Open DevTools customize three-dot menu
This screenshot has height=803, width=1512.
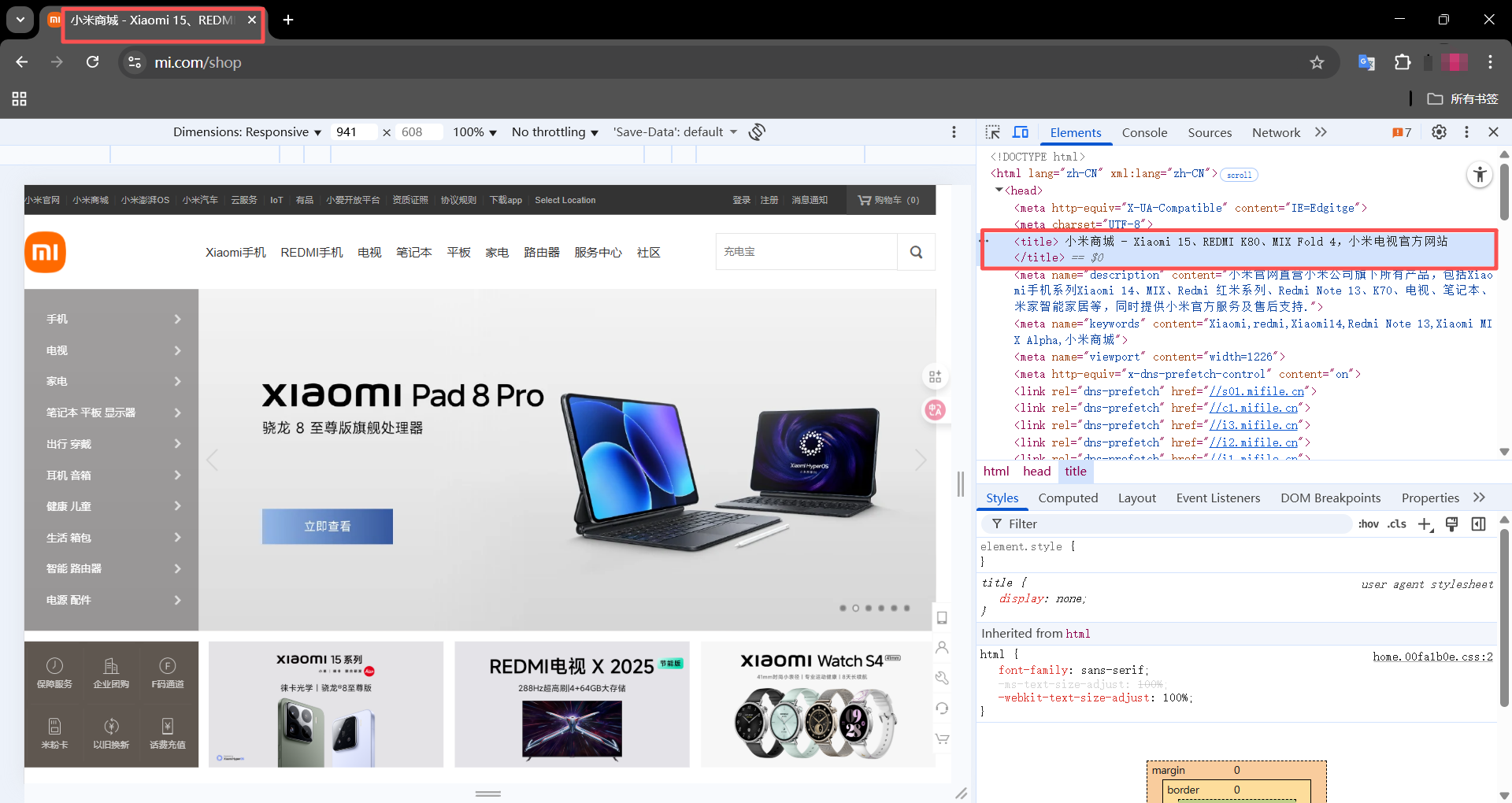(1466, 132)
